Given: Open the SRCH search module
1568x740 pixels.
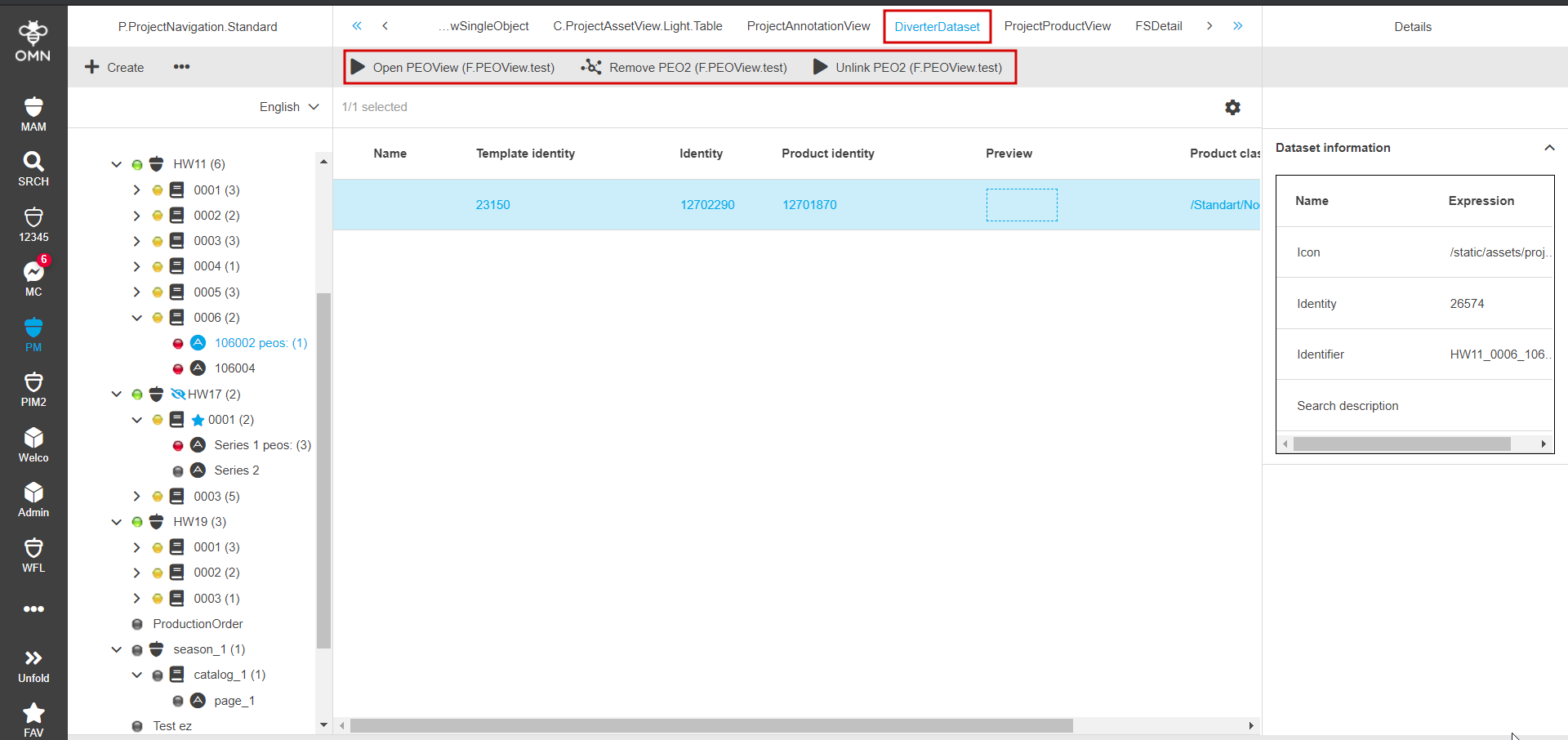Looking at the screenshot, I should tap(33, 168).
